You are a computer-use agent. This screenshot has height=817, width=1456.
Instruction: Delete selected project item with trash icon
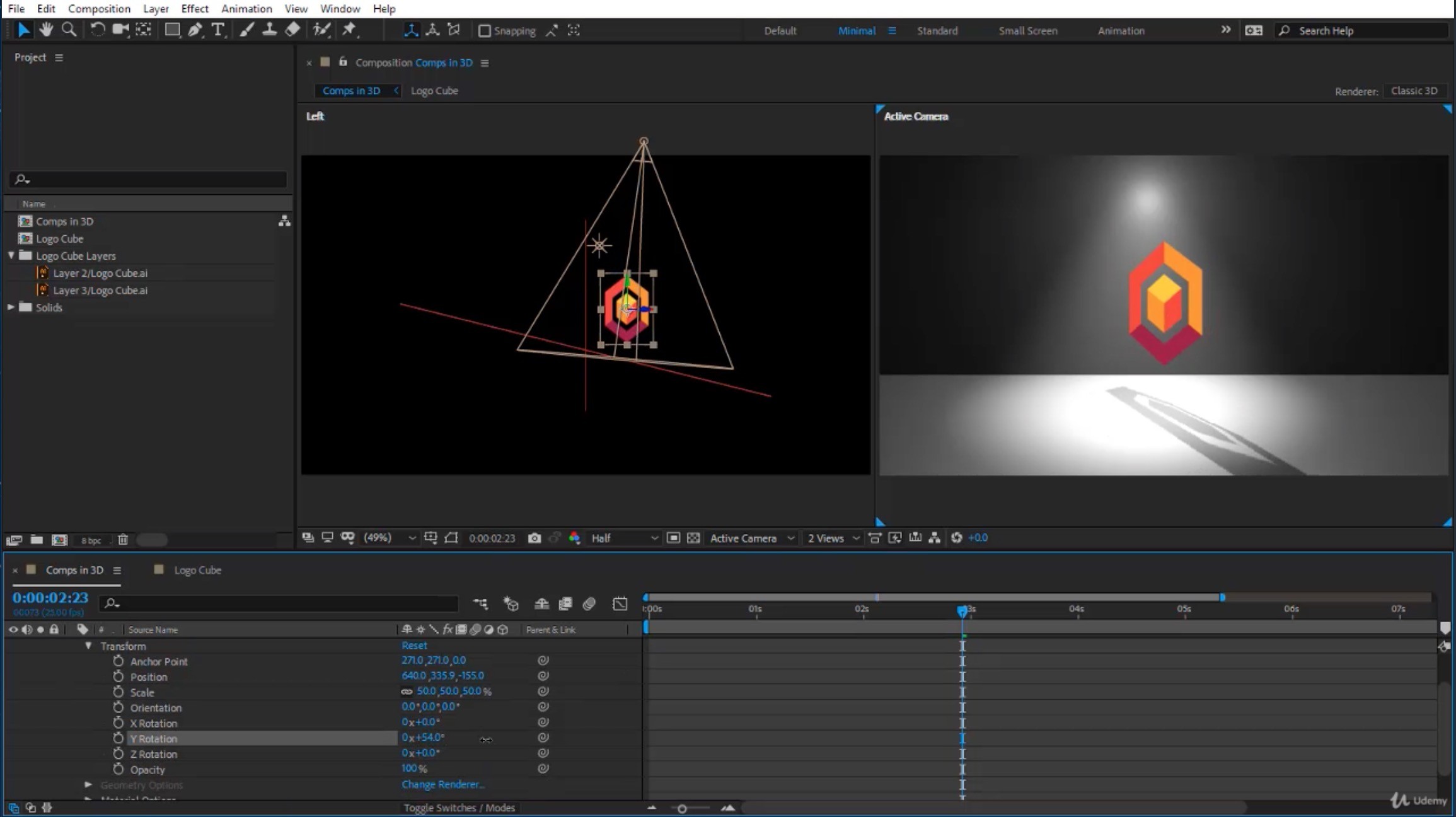123,540
